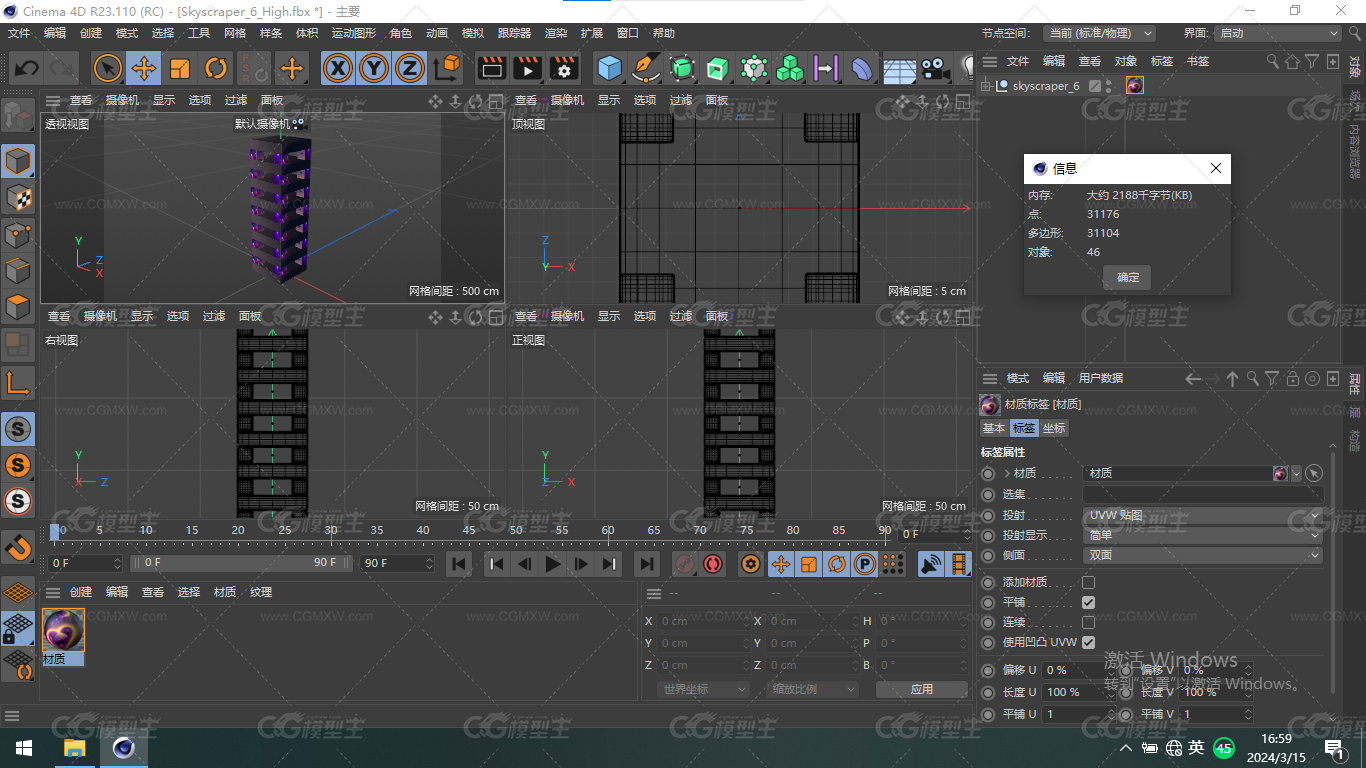Expand the 材质 attribute arrow
This screenshot has height=768, width=1366.
tap(1007, 473)
